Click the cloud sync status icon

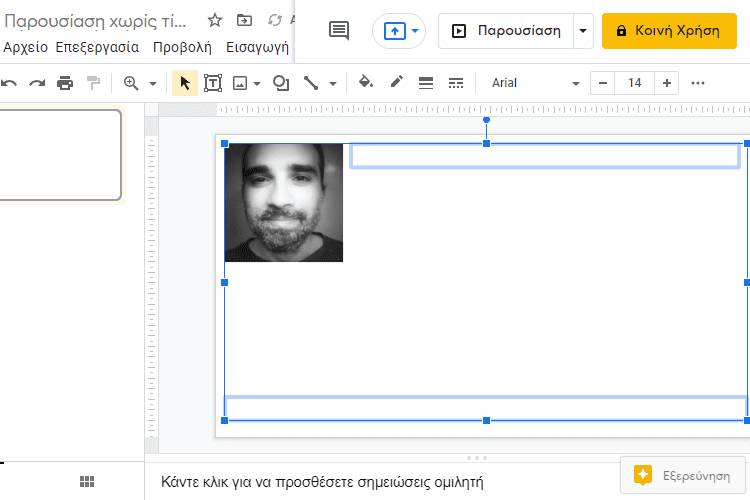click(275, 20)
